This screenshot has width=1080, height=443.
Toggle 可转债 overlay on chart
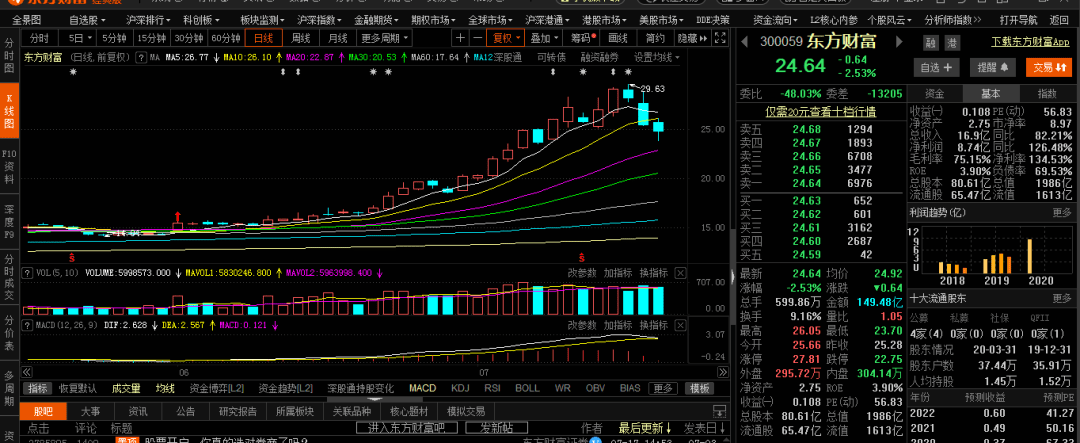(551, 58)
